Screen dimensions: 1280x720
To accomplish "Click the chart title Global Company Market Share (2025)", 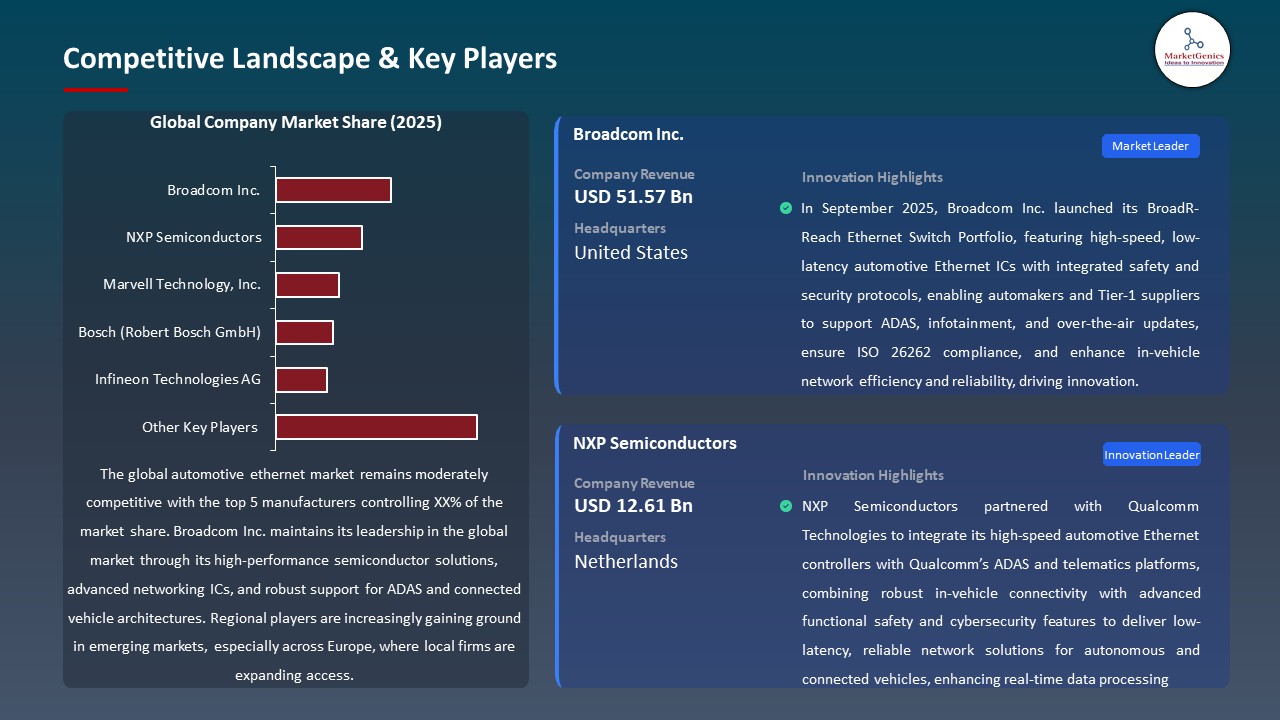I will pyautogui.click(x=296, y=122).
